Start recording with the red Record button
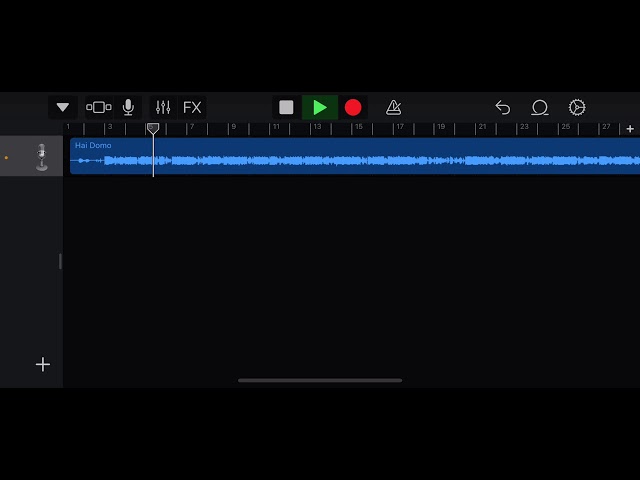The height and width of the screenshot is (480, 640). coord(353,107)
